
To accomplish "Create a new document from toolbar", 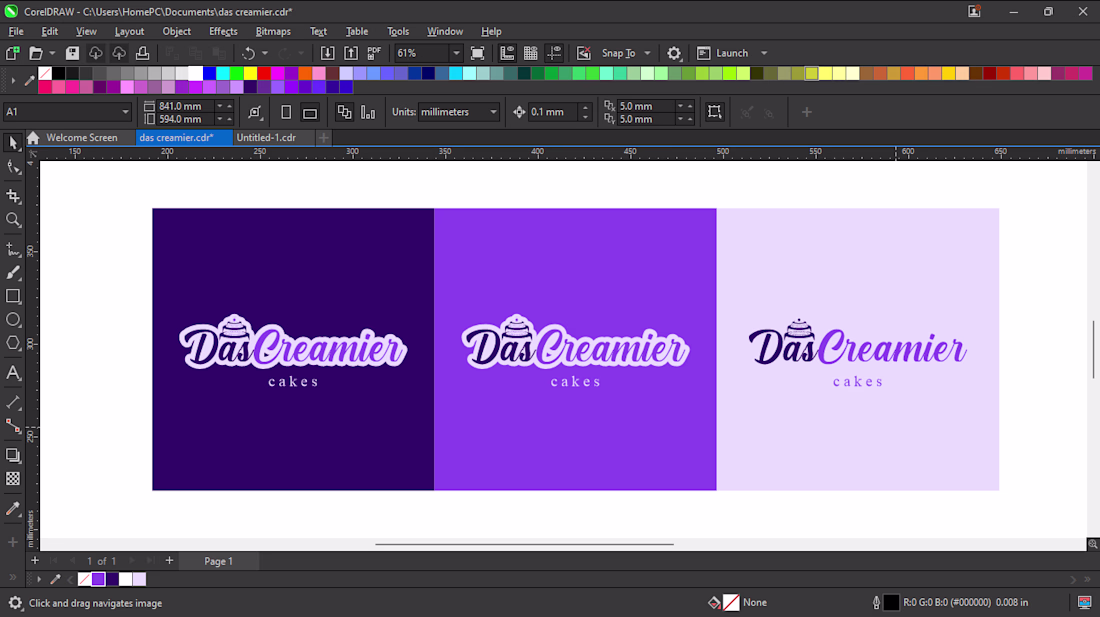I will pyautogui.click(x=13, y=53).
